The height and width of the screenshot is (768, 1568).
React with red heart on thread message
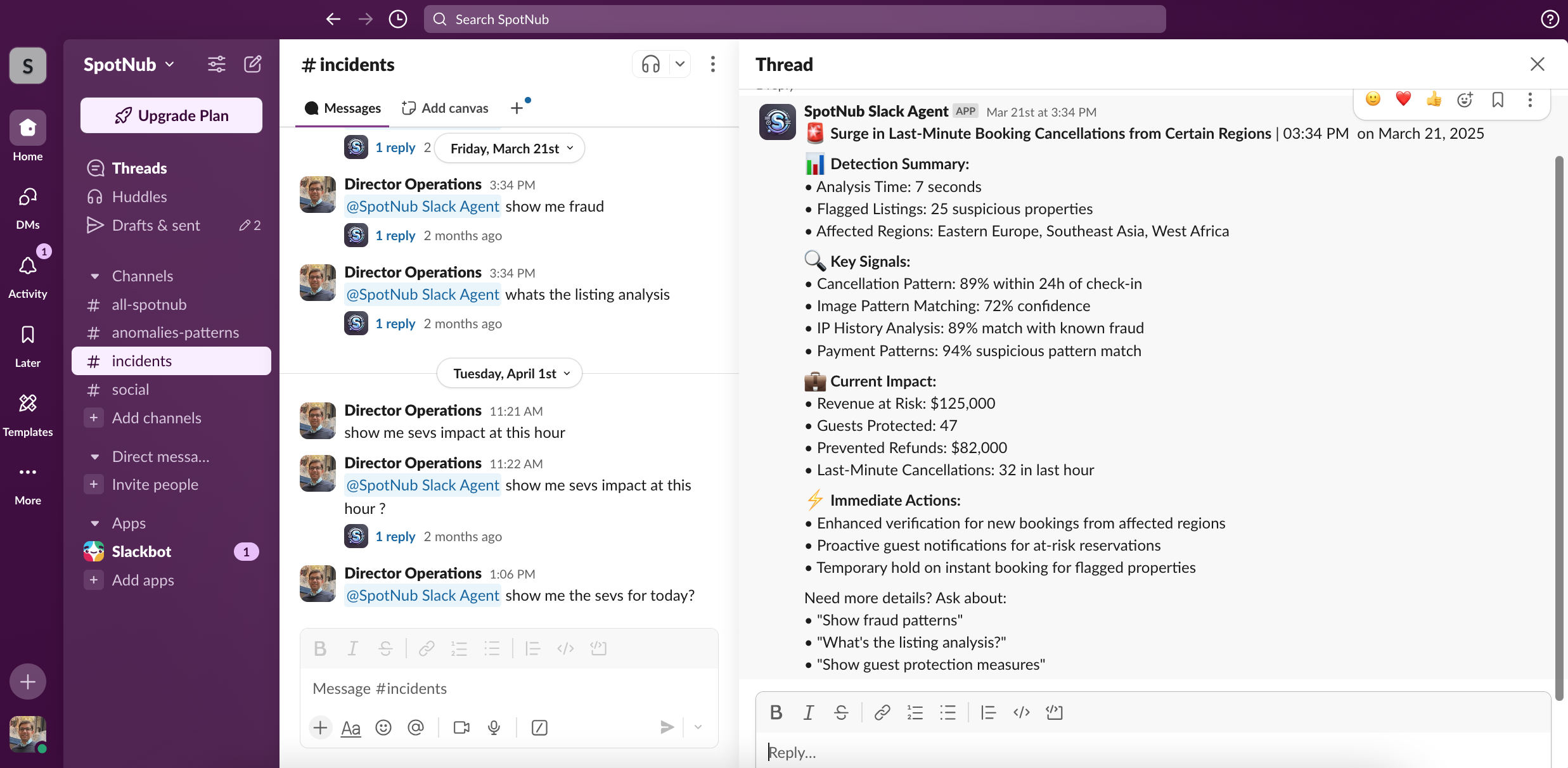(1403, 99)
